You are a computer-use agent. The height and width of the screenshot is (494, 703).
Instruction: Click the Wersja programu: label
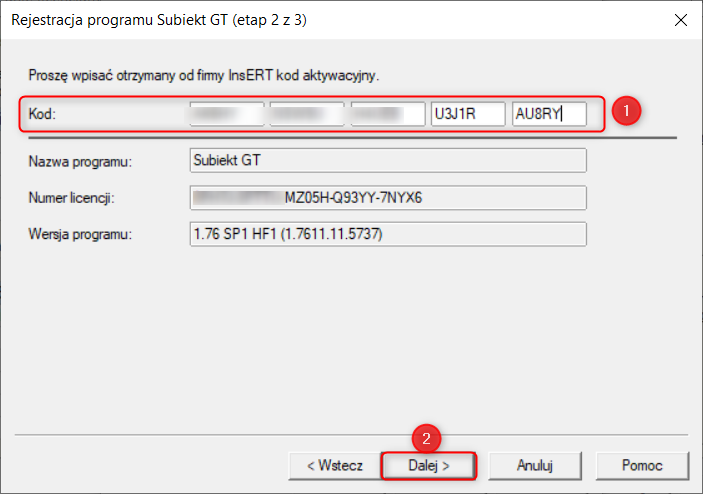click(80, 234)
